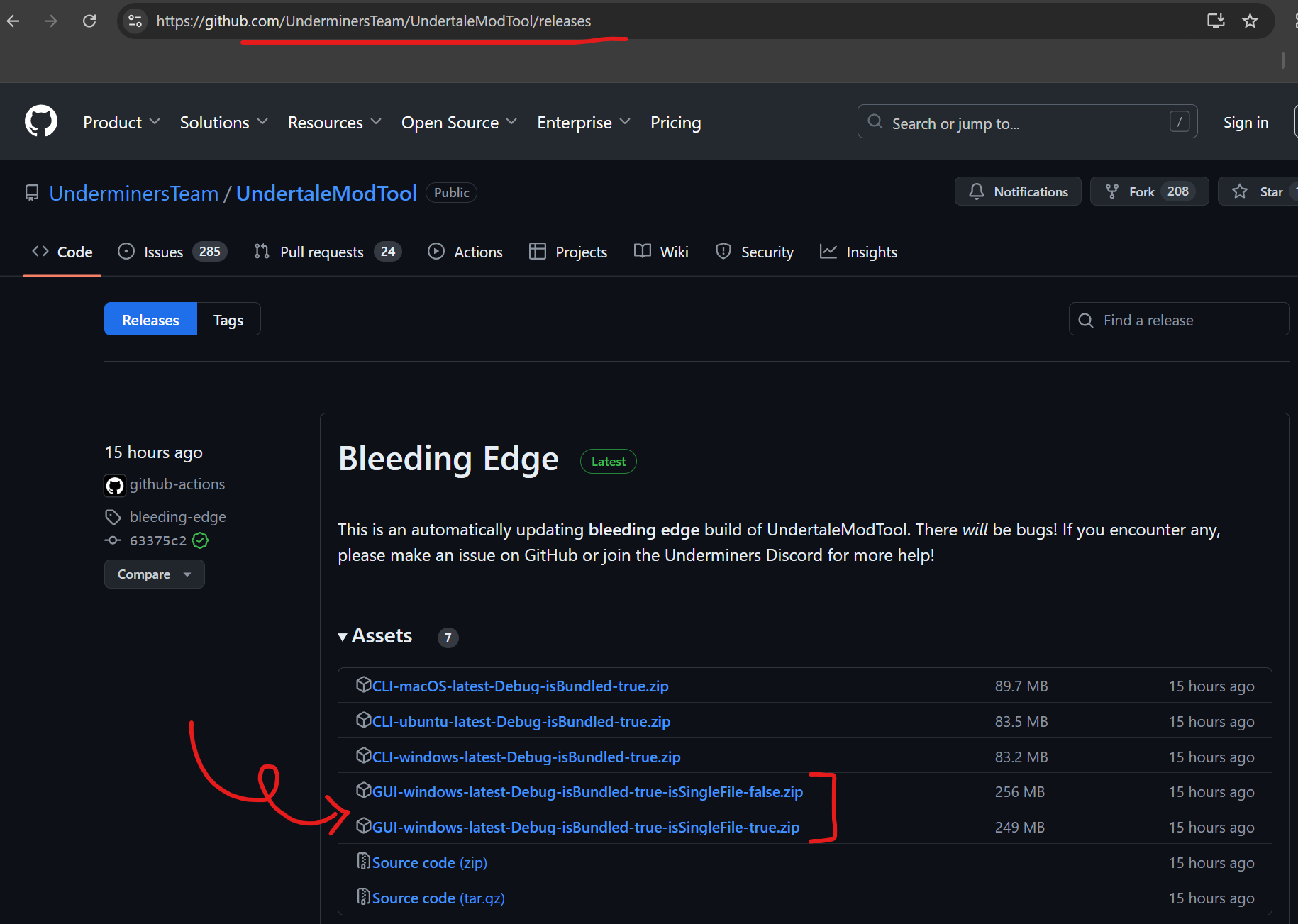This screenshot has height=924, width=1298.
Task: Click the magnifier in Find a release box
Action: pyautogui.click(x=1086, y=321)
